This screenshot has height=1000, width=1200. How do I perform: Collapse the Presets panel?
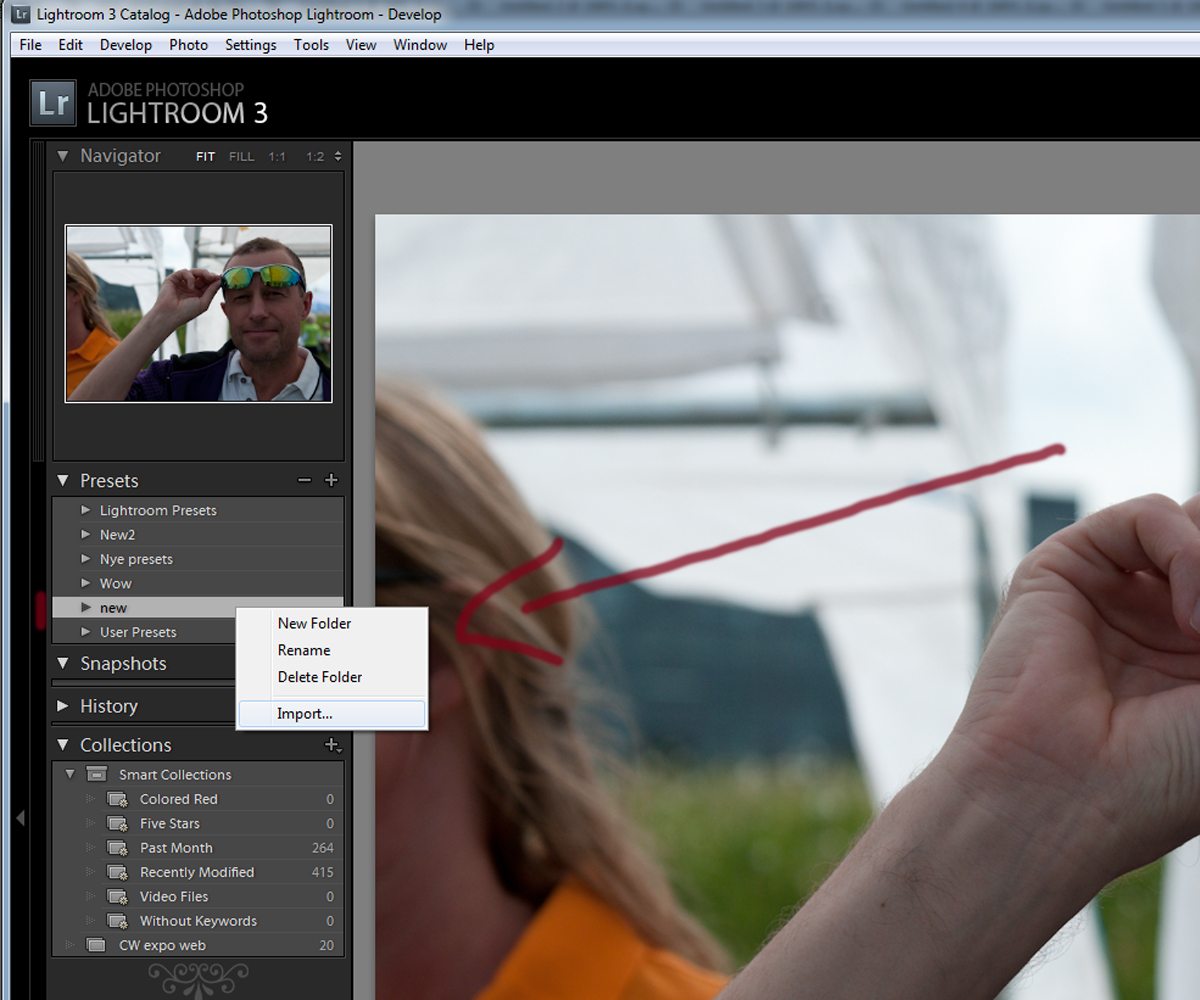pos(63,481)
